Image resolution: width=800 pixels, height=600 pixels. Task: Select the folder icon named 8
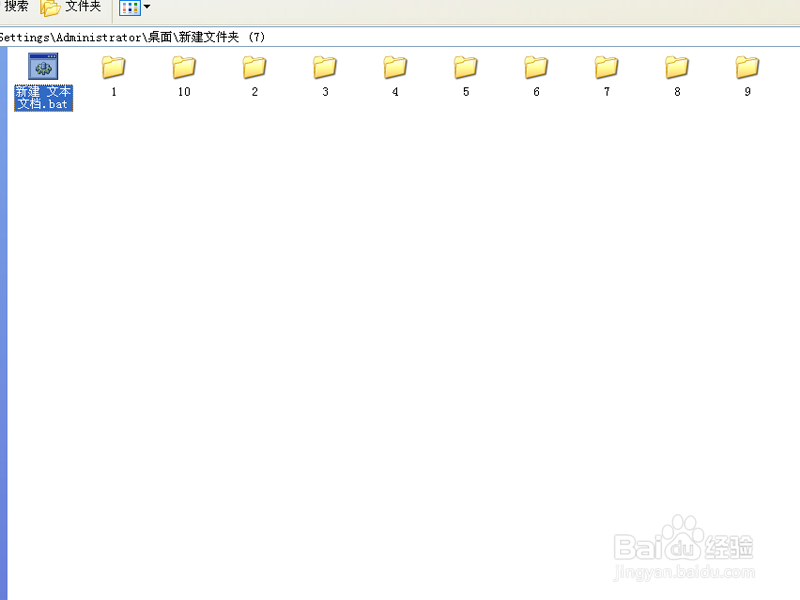[677, 67]
